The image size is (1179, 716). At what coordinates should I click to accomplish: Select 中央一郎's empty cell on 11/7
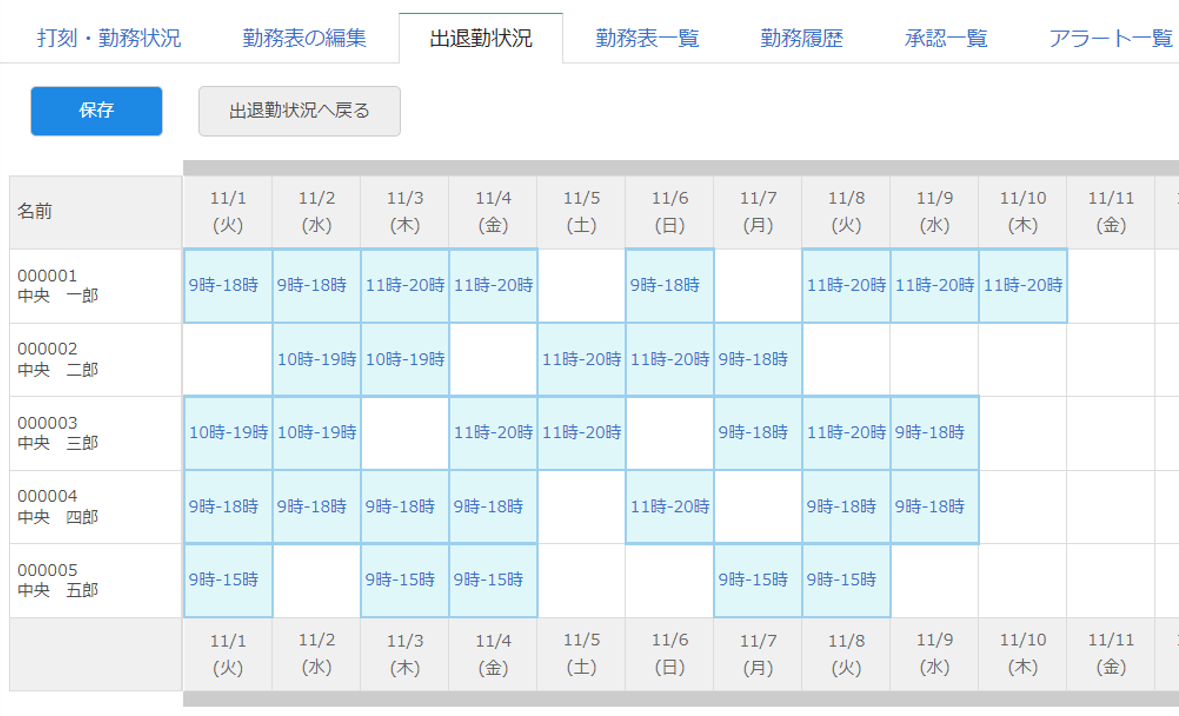coord(758,285)
